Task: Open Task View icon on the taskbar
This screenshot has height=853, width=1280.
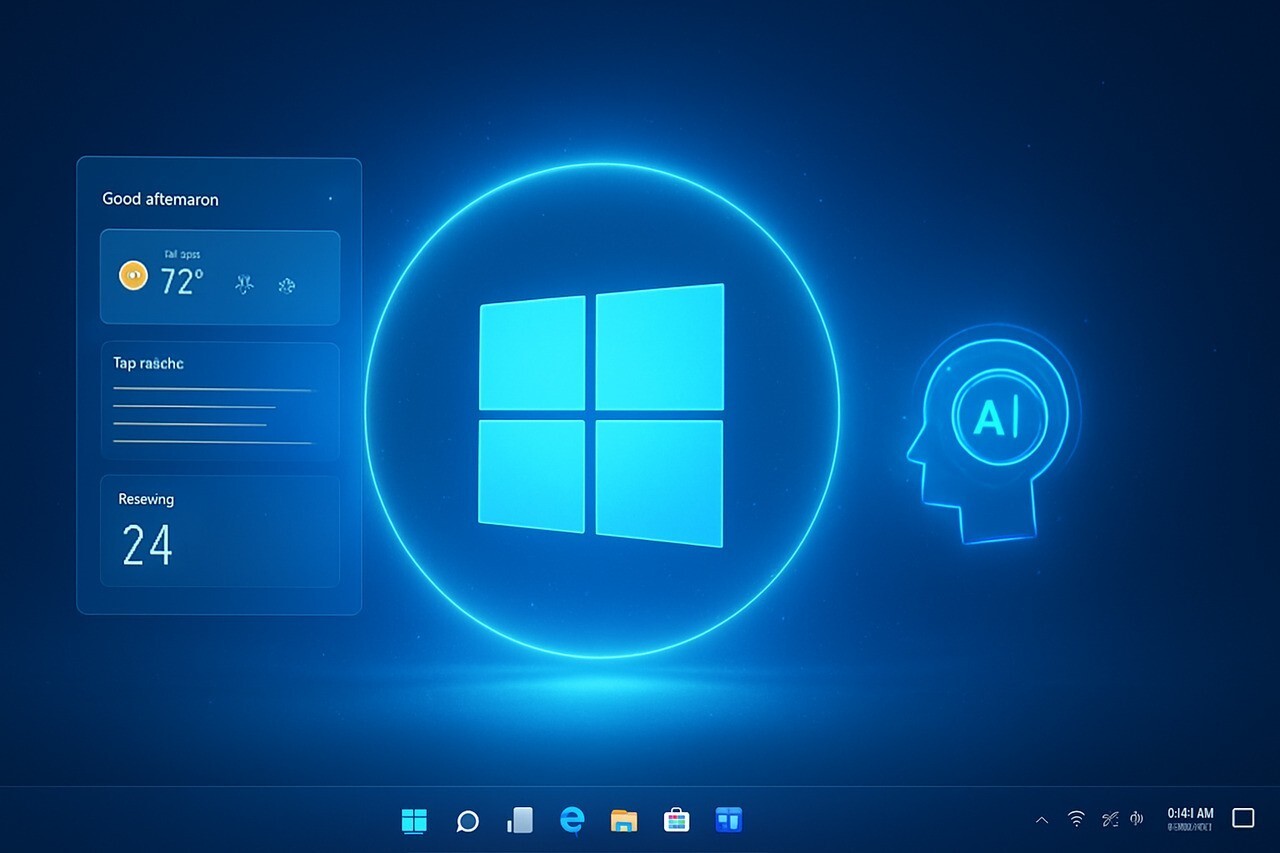Action: pos(520,820)
